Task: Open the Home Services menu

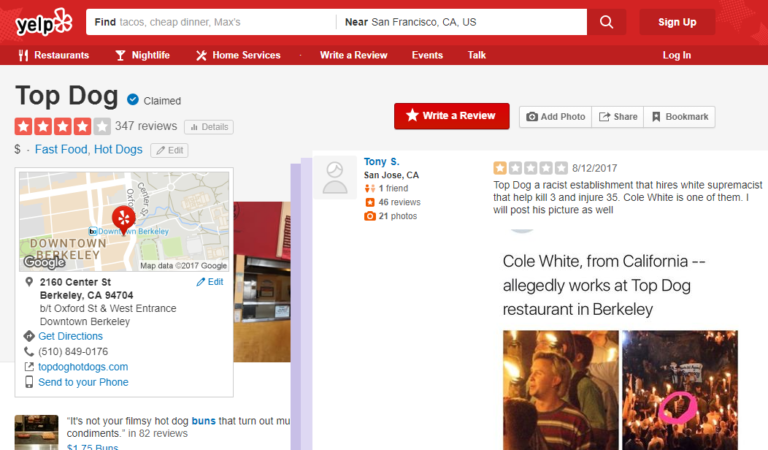Action: click(238, 55)
